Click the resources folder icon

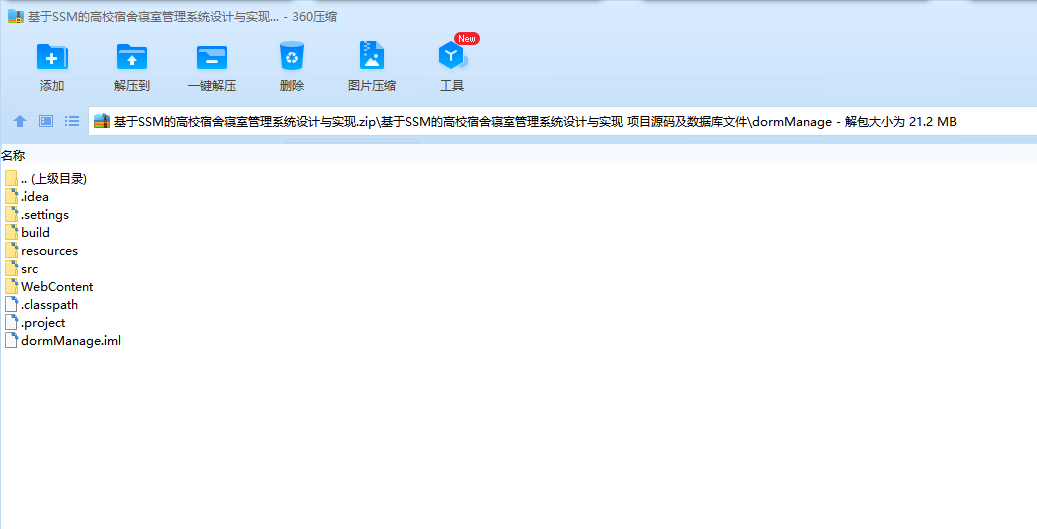pyautogui.click(x=11, y=251)
